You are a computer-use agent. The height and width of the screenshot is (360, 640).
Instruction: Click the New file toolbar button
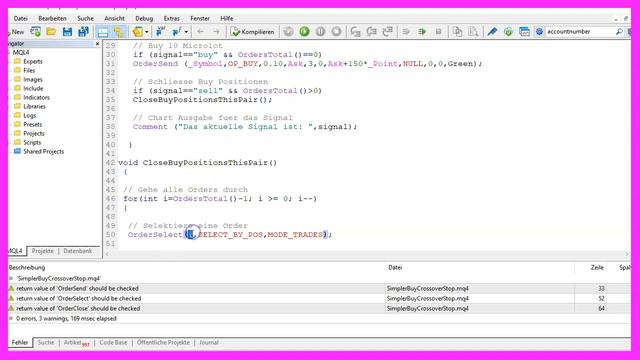(x=16, y=31)
